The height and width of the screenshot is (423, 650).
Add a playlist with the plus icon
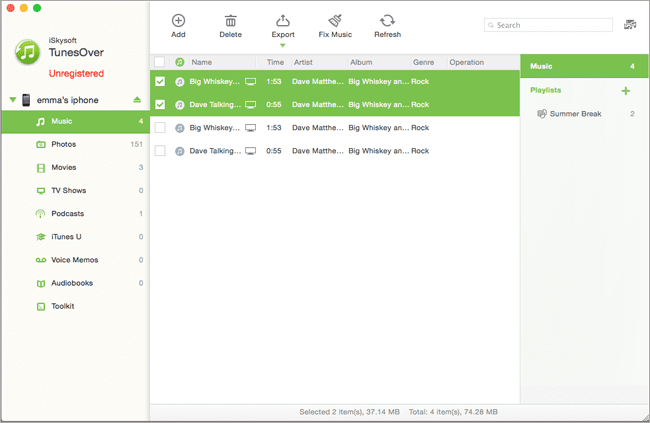626,91
